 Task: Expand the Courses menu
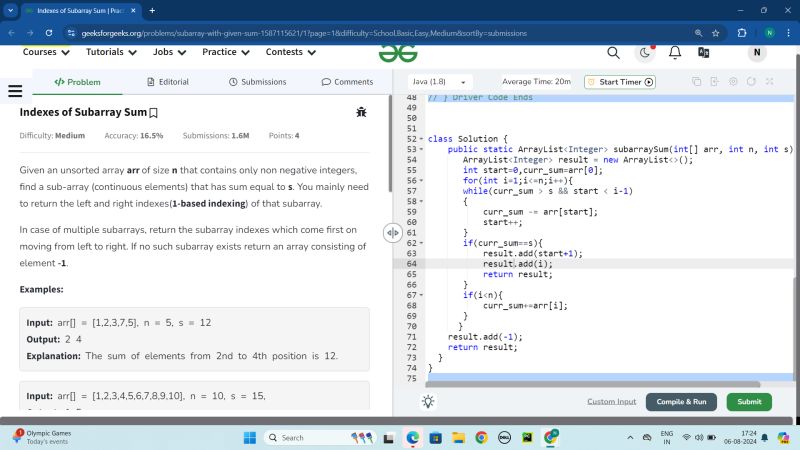click(x=46, y=52)
